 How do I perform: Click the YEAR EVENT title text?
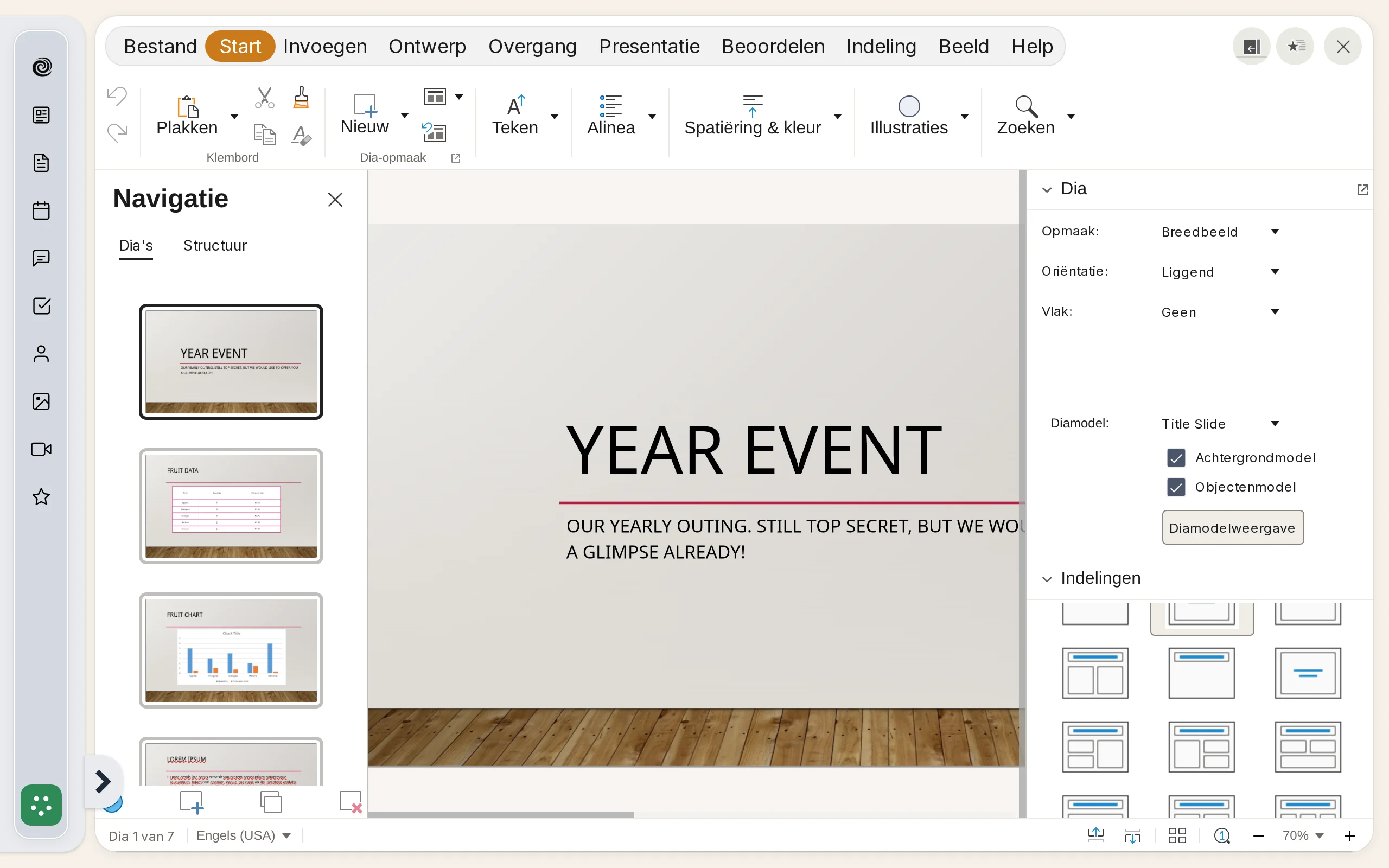point(754,450)
